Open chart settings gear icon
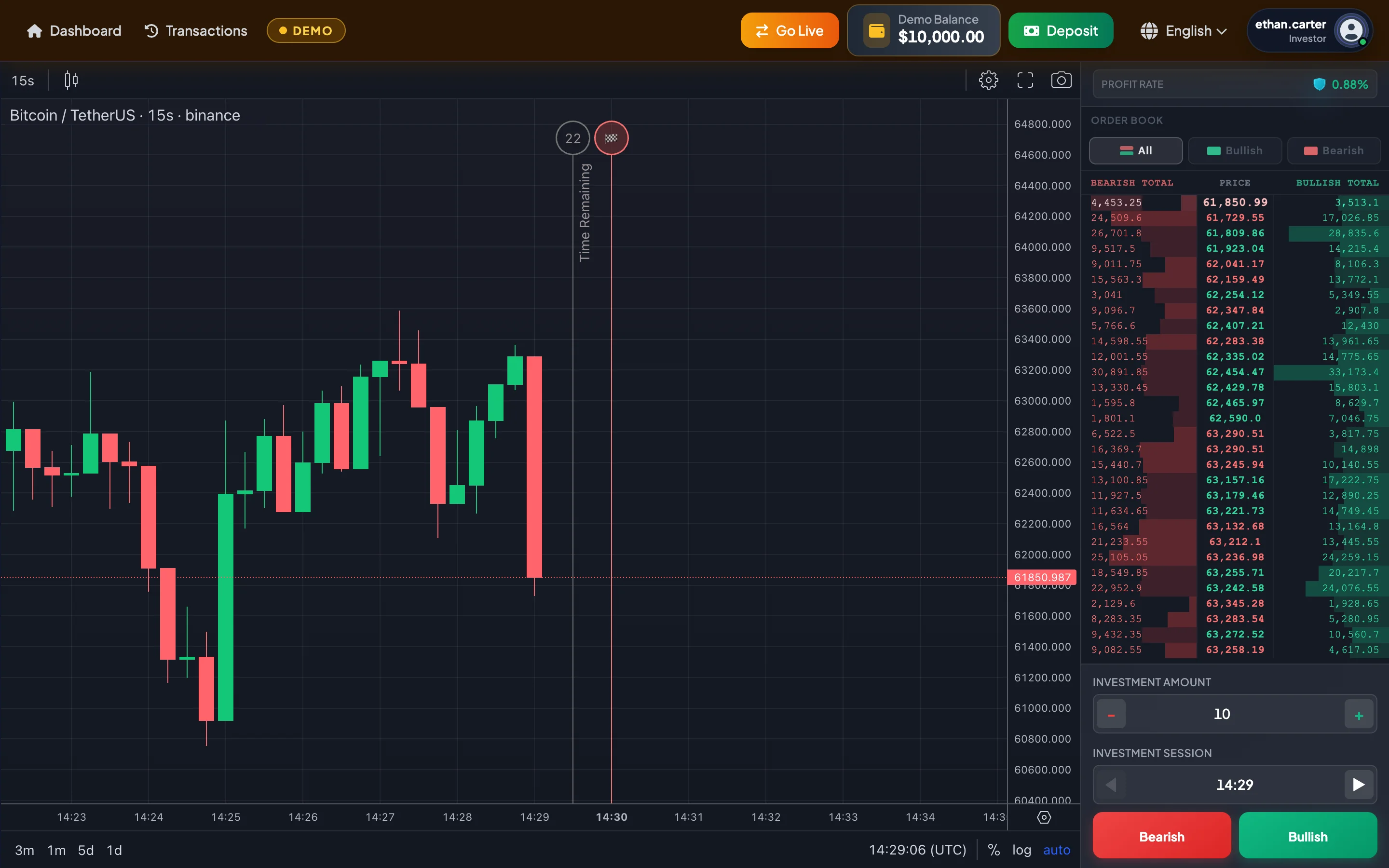The height and width of the screenshot is (868, 1389). [x=988, y=81]
